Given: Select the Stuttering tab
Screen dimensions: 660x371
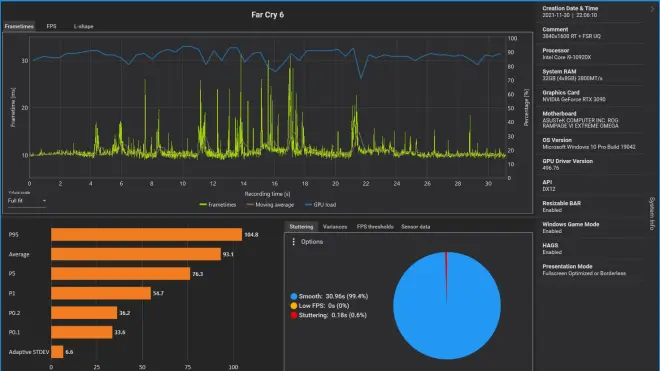Looking at the screenshot, I should (x=301, y=227).
